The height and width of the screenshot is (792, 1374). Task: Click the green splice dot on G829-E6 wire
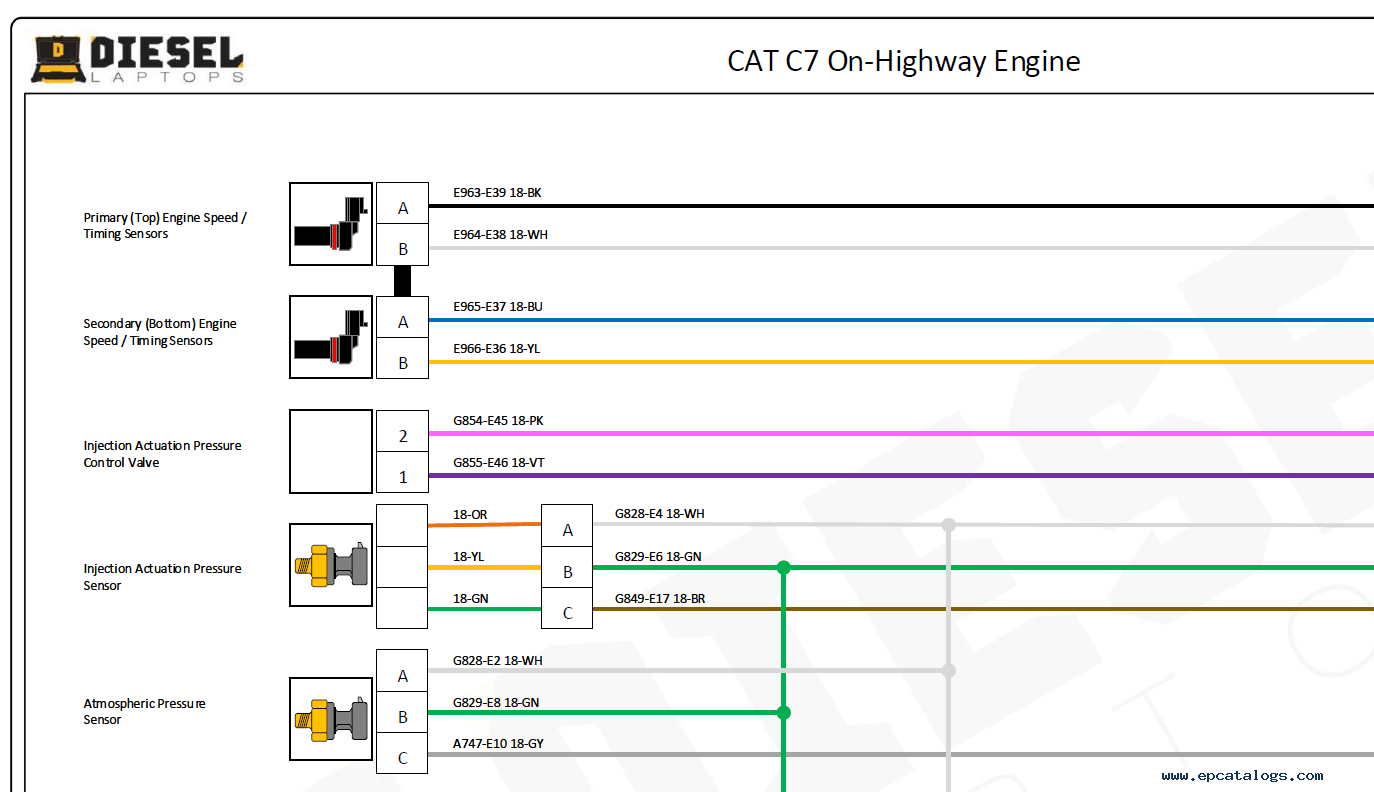coord(784,567)
